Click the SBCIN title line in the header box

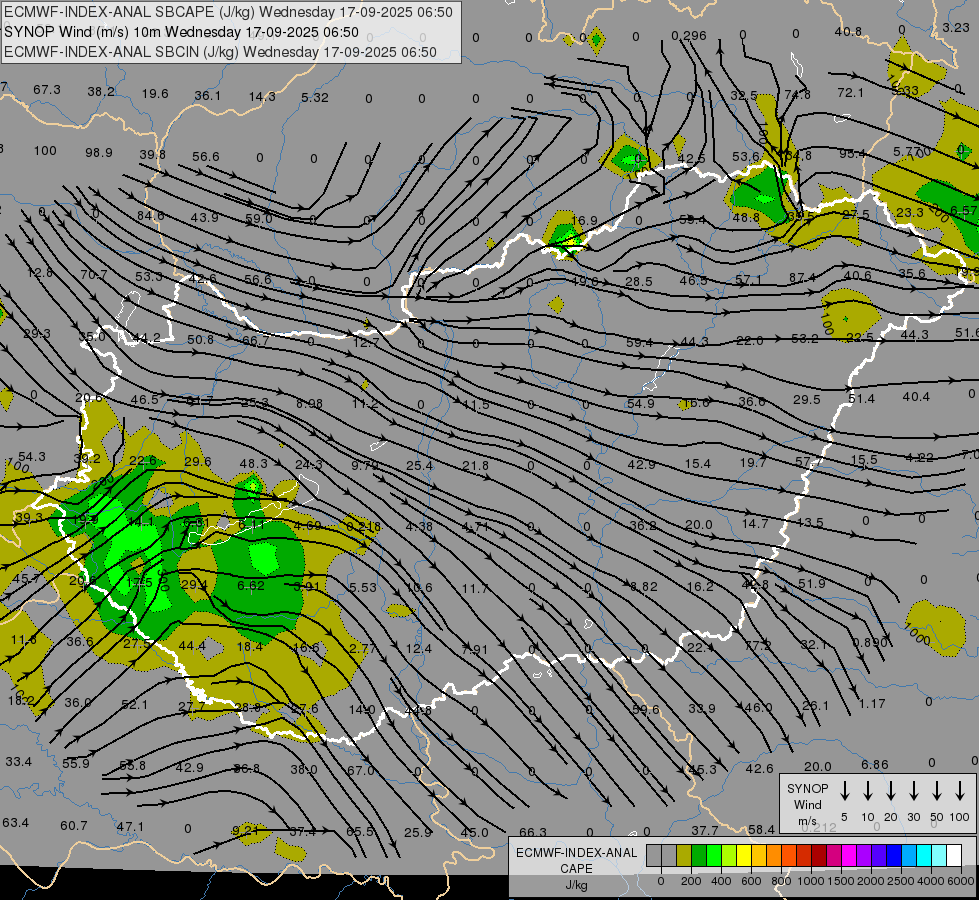click(220, 52)
